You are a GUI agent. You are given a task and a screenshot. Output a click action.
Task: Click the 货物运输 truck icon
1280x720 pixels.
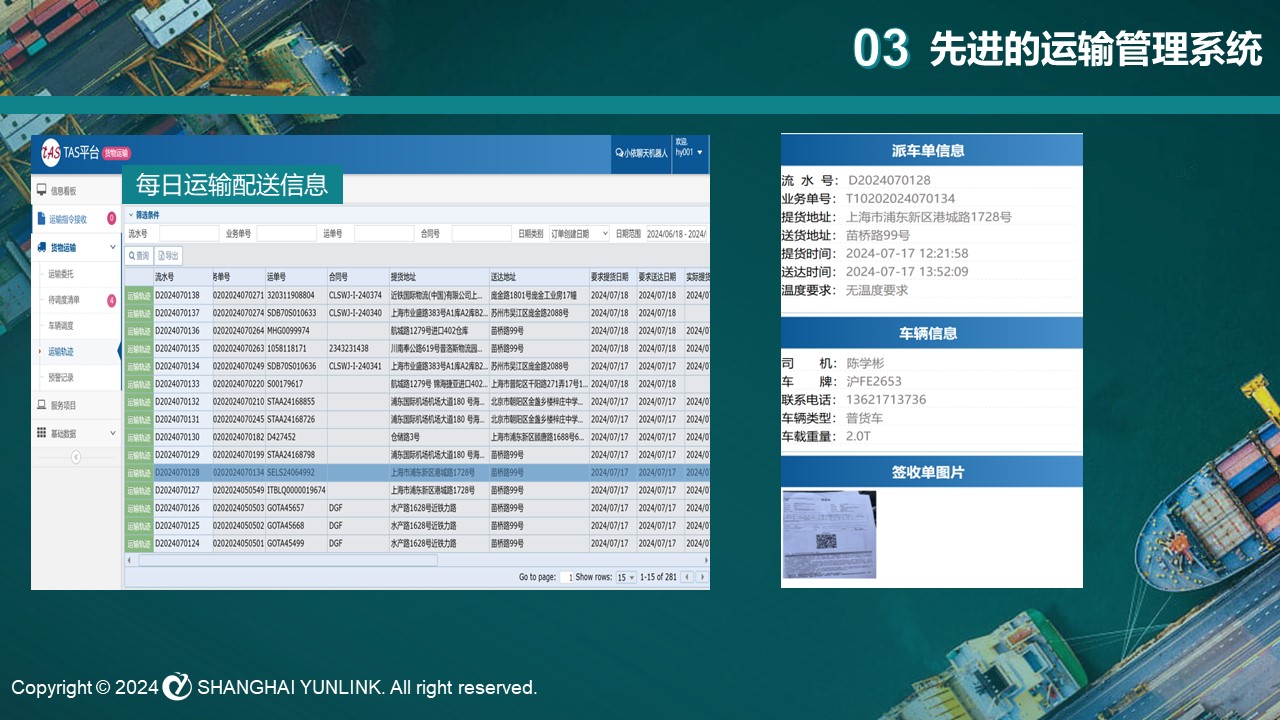tap(41, 247)
